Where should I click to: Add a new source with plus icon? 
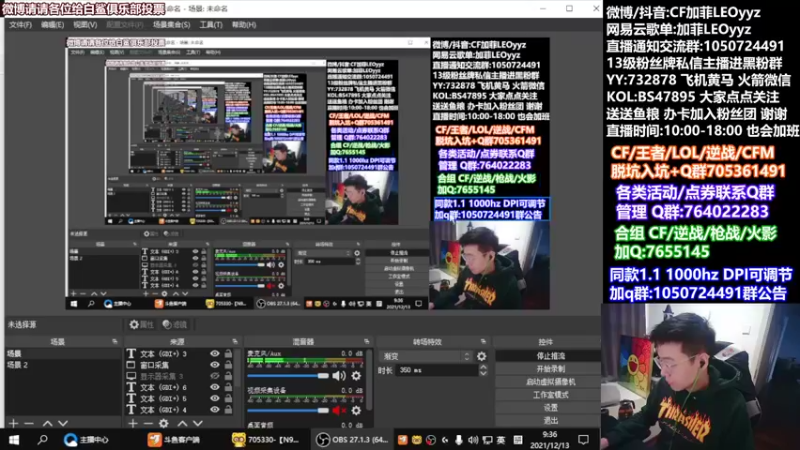pyautogui.click(x=133, y=423)
